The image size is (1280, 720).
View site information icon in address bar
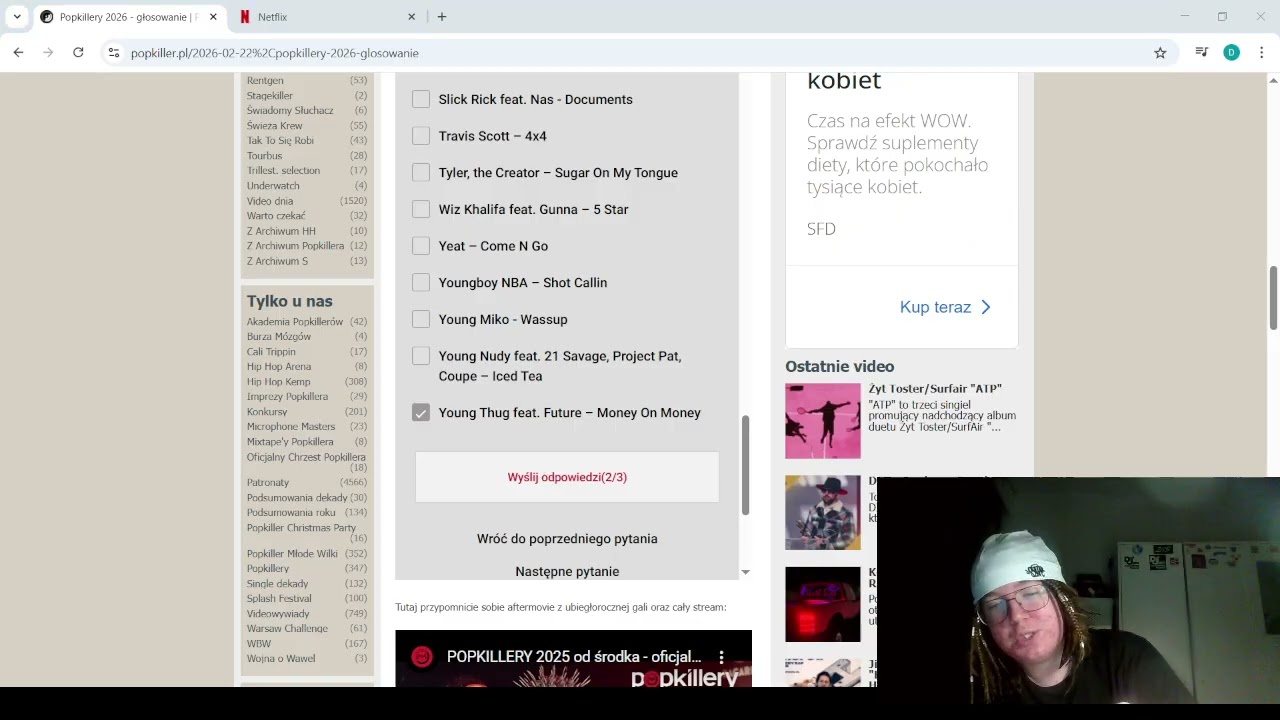[114, 53]
